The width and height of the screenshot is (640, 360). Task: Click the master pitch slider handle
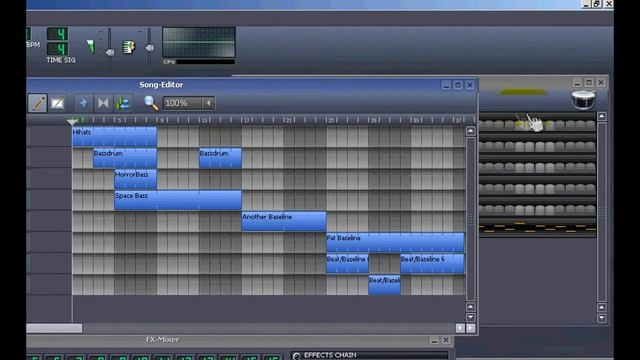click(149, 48)
